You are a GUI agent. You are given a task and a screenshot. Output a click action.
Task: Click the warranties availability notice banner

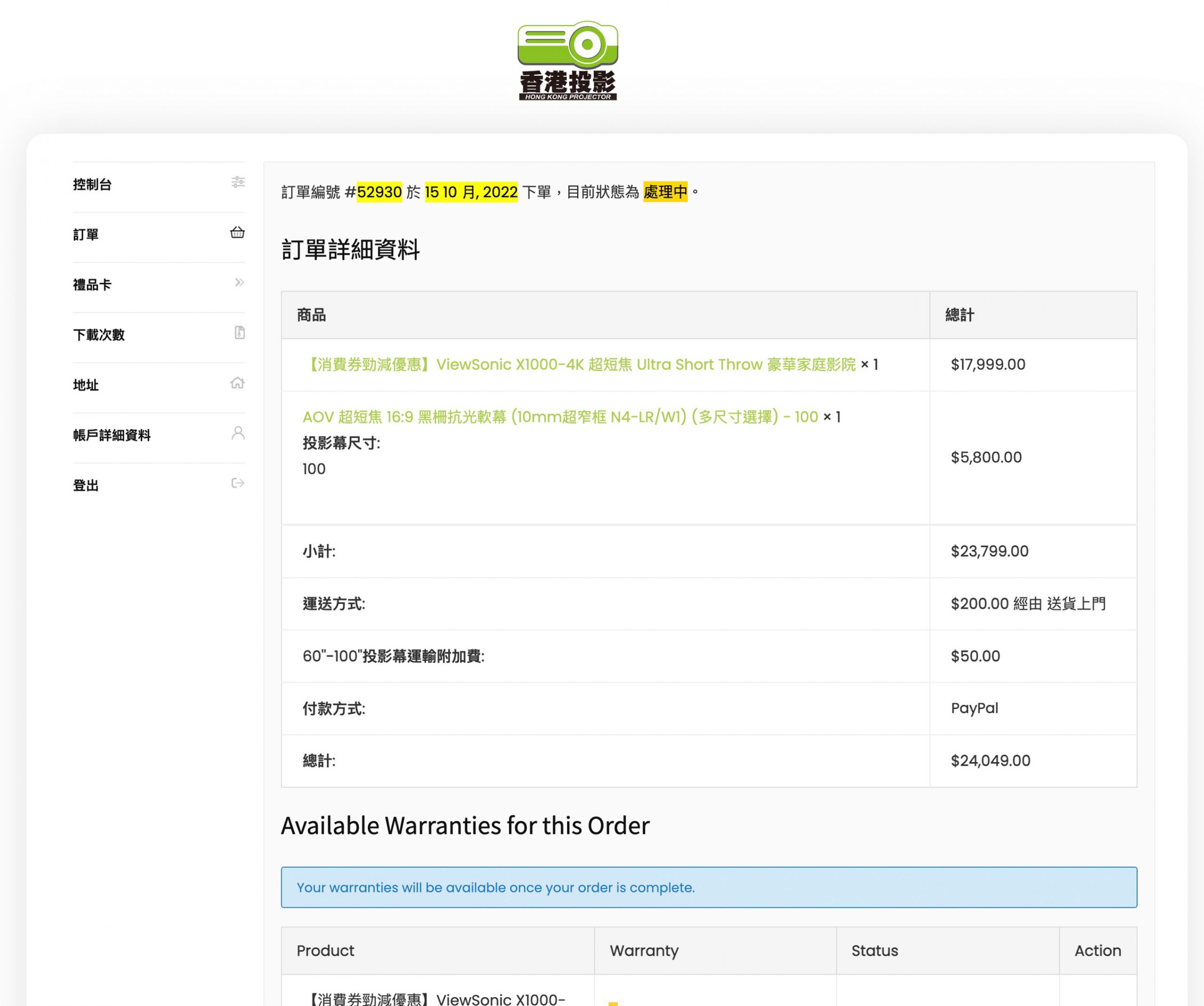709,887
